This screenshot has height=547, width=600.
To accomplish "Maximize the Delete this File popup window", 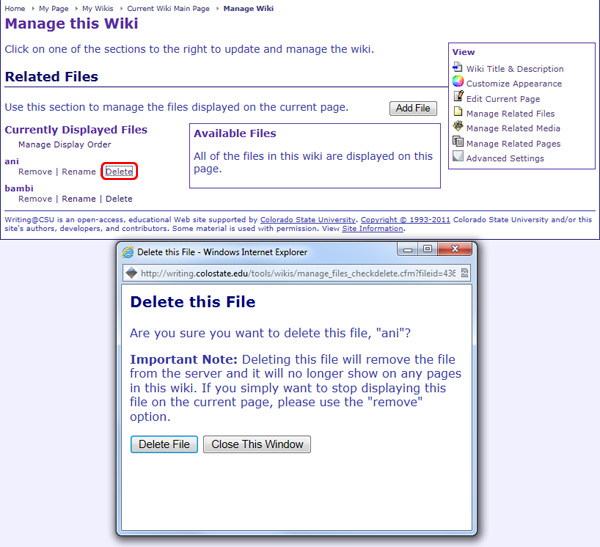I will [427, 249].
